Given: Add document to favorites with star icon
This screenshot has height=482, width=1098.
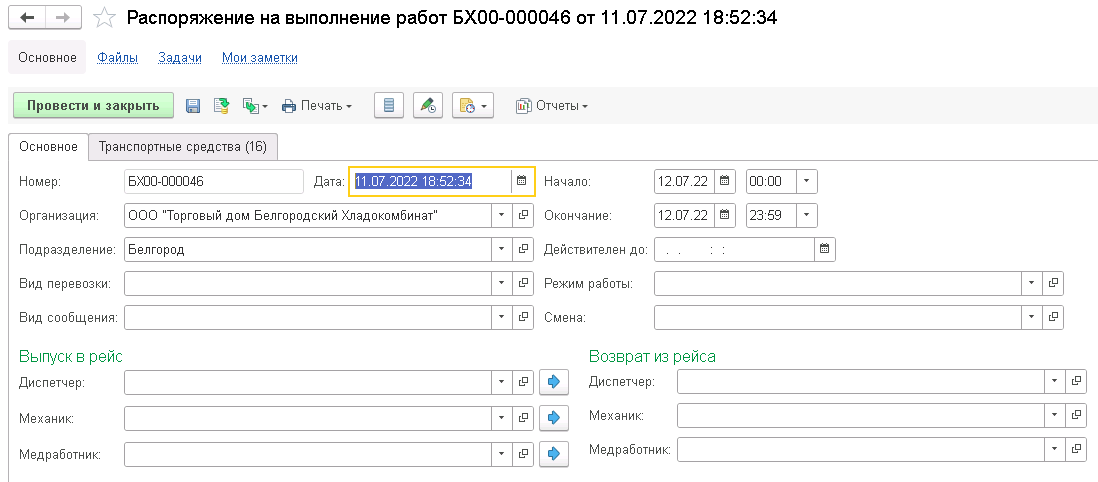Looking at the screenshot, I should [x=103, y=18].
